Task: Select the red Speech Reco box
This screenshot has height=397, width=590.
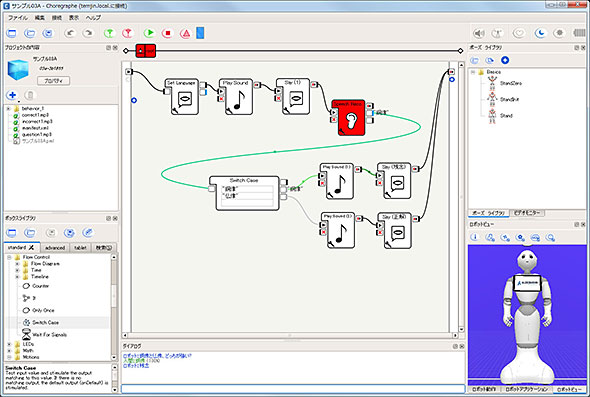Action: tap(349, 117)
